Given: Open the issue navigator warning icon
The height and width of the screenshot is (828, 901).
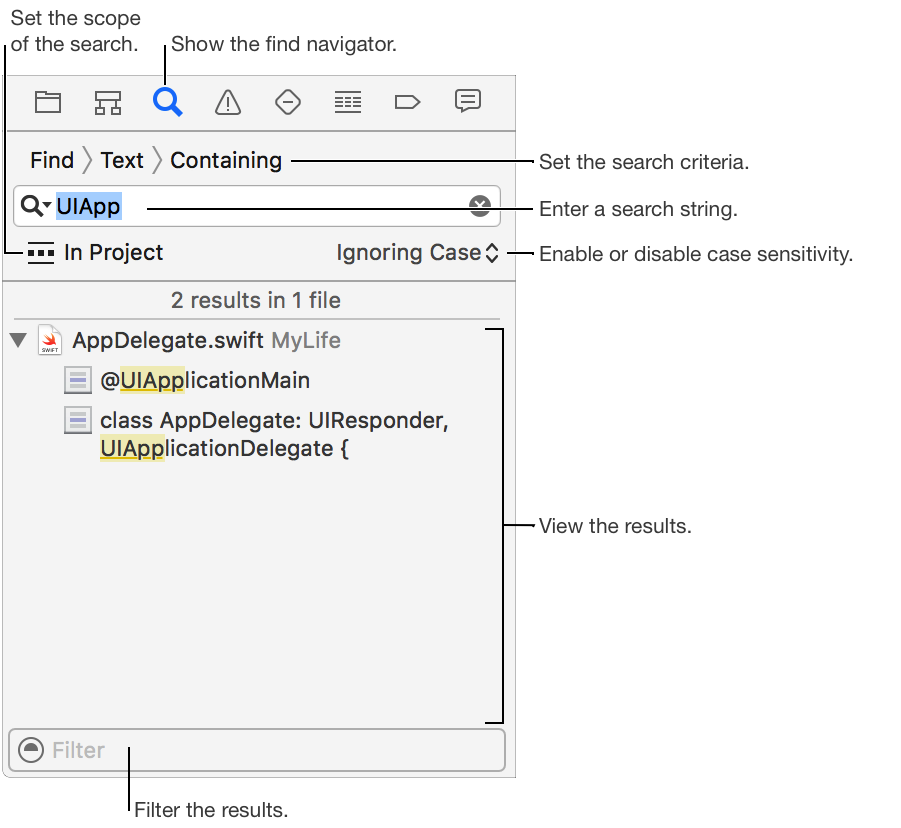Looking at the screenshot, I should pyautogui.click(x=228, y=101).
